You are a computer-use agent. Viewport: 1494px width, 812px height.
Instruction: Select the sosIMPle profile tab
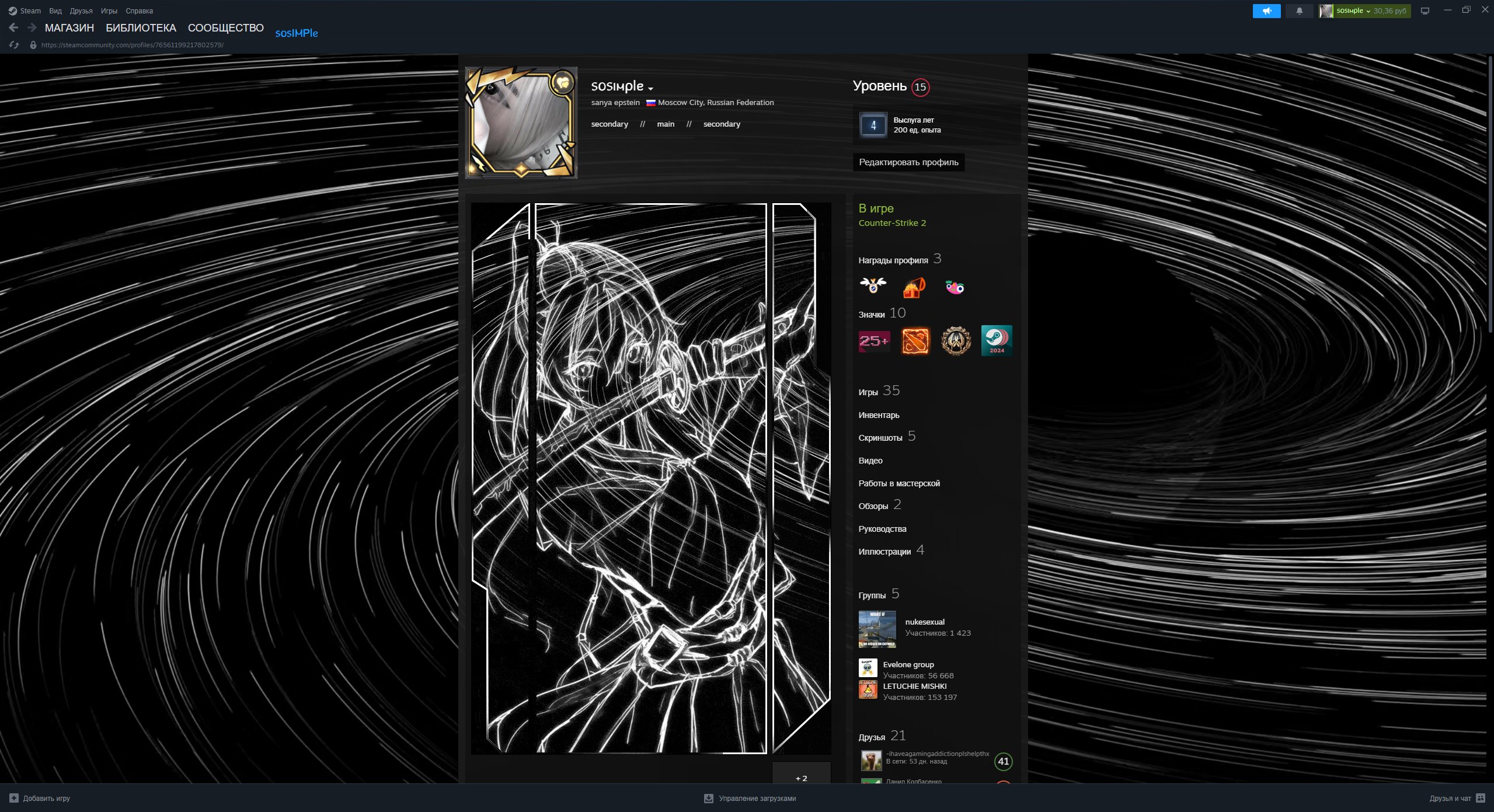pyautogui.click(x=297, y=33)
